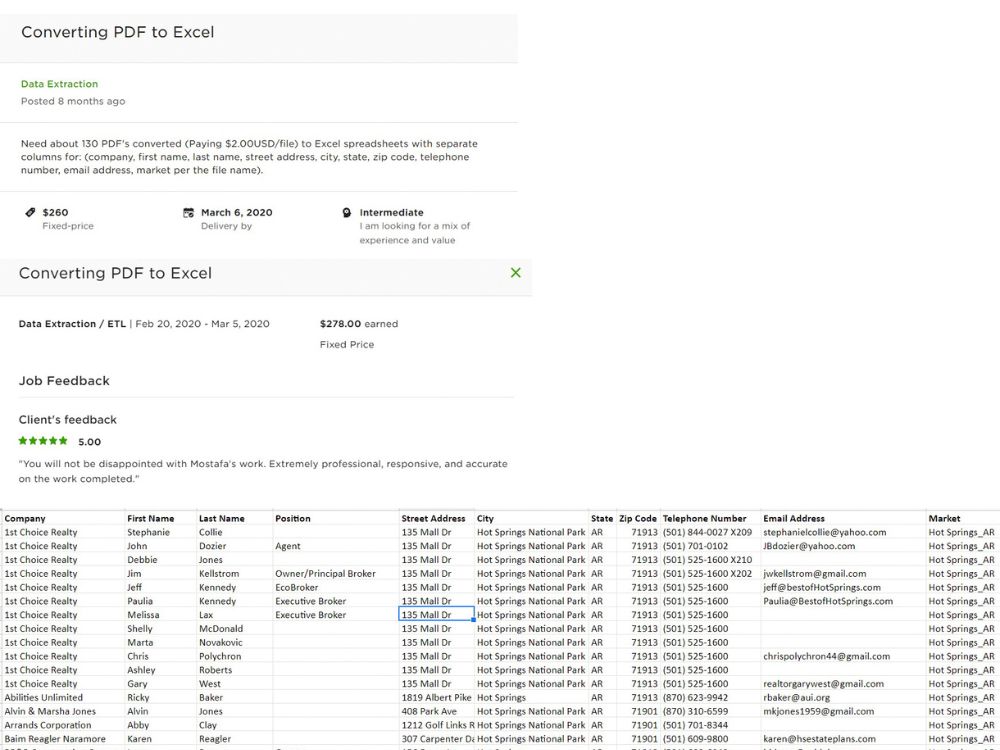
Task: Click the phone number (870) 623-9942
Action: [x=695, y=698]
